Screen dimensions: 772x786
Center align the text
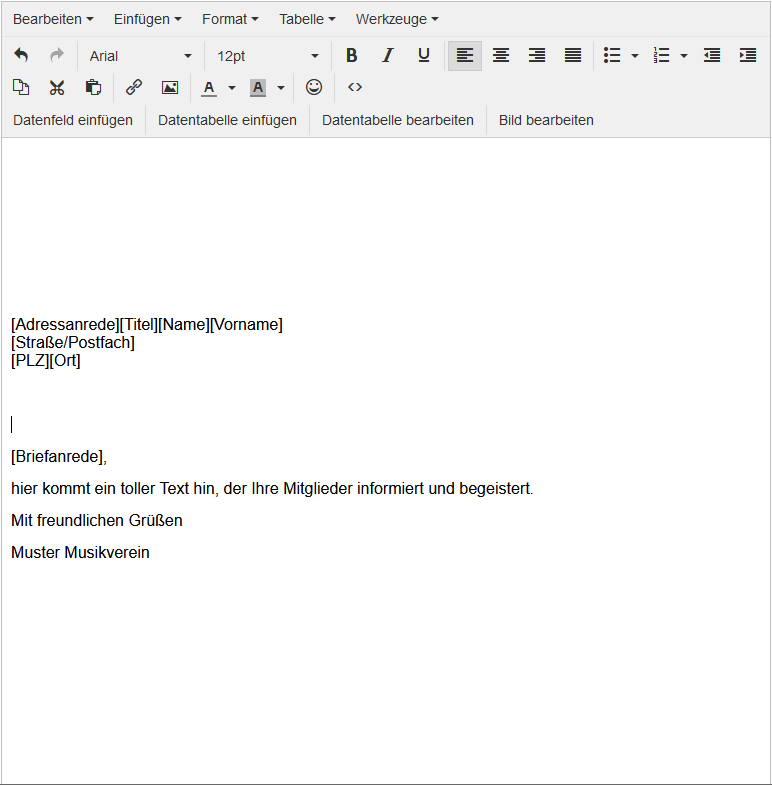tap(501, 55)
